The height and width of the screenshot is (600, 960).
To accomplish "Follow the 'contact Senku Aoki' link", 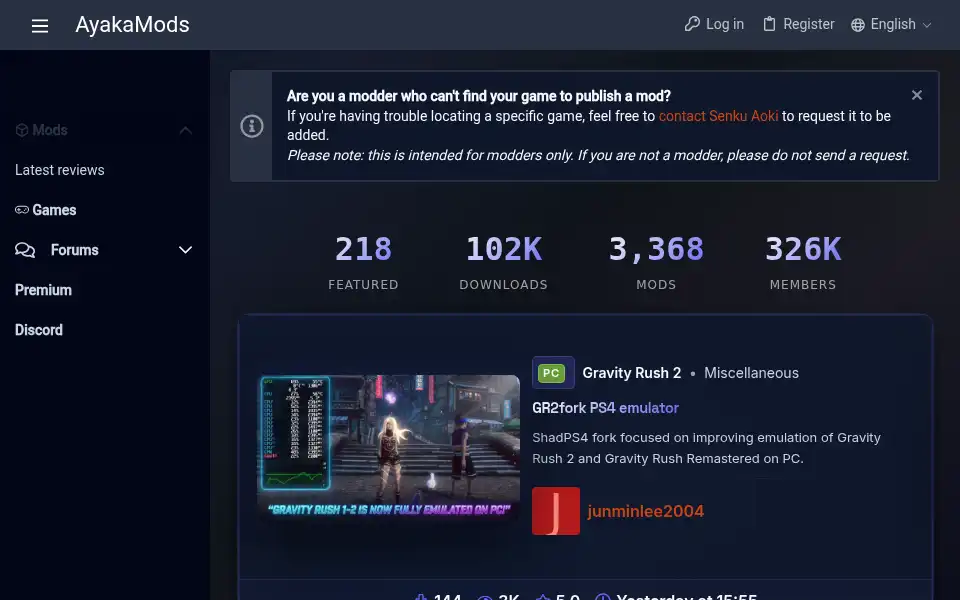I will point(718,116).
